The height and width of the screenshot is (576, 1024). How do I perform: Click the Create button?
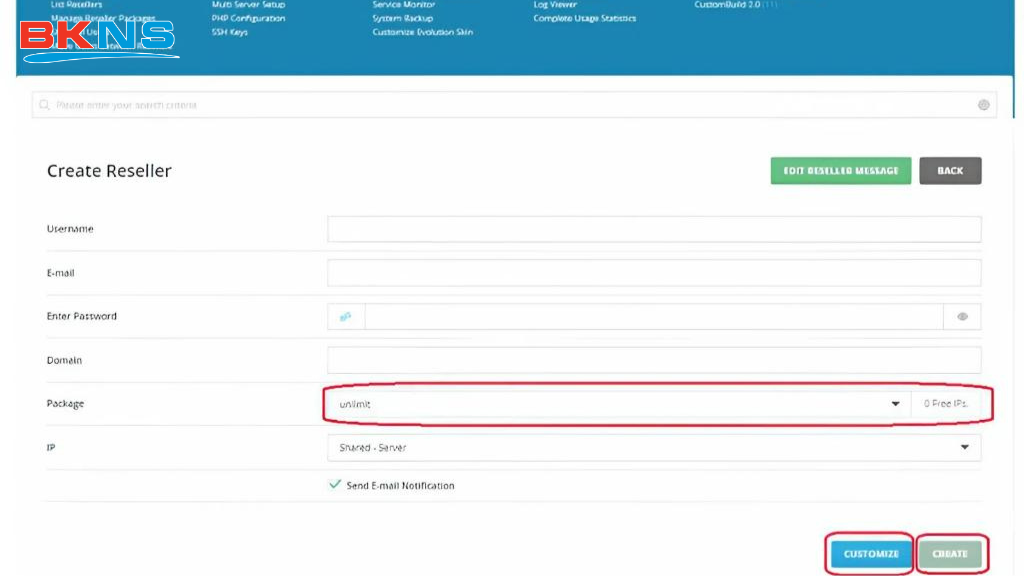point(950,553)
